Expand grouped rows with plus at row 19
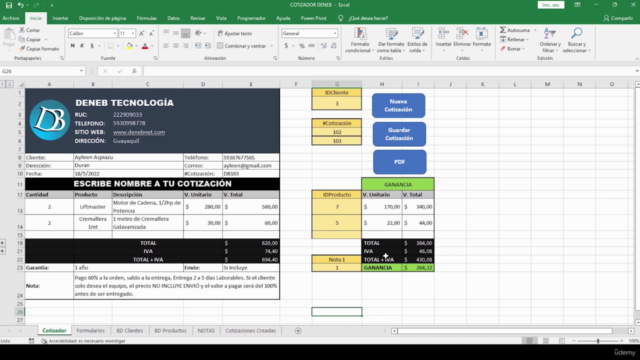The image size is (640, 360). coord(2,243)
